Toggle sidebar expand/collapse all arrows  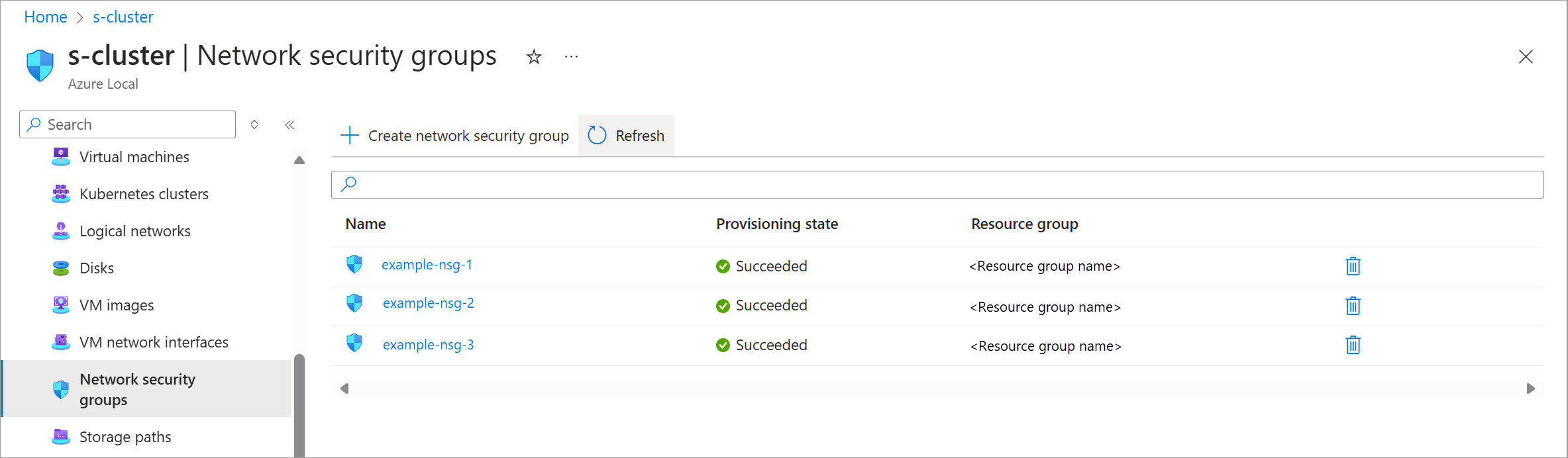pos(254,124)
